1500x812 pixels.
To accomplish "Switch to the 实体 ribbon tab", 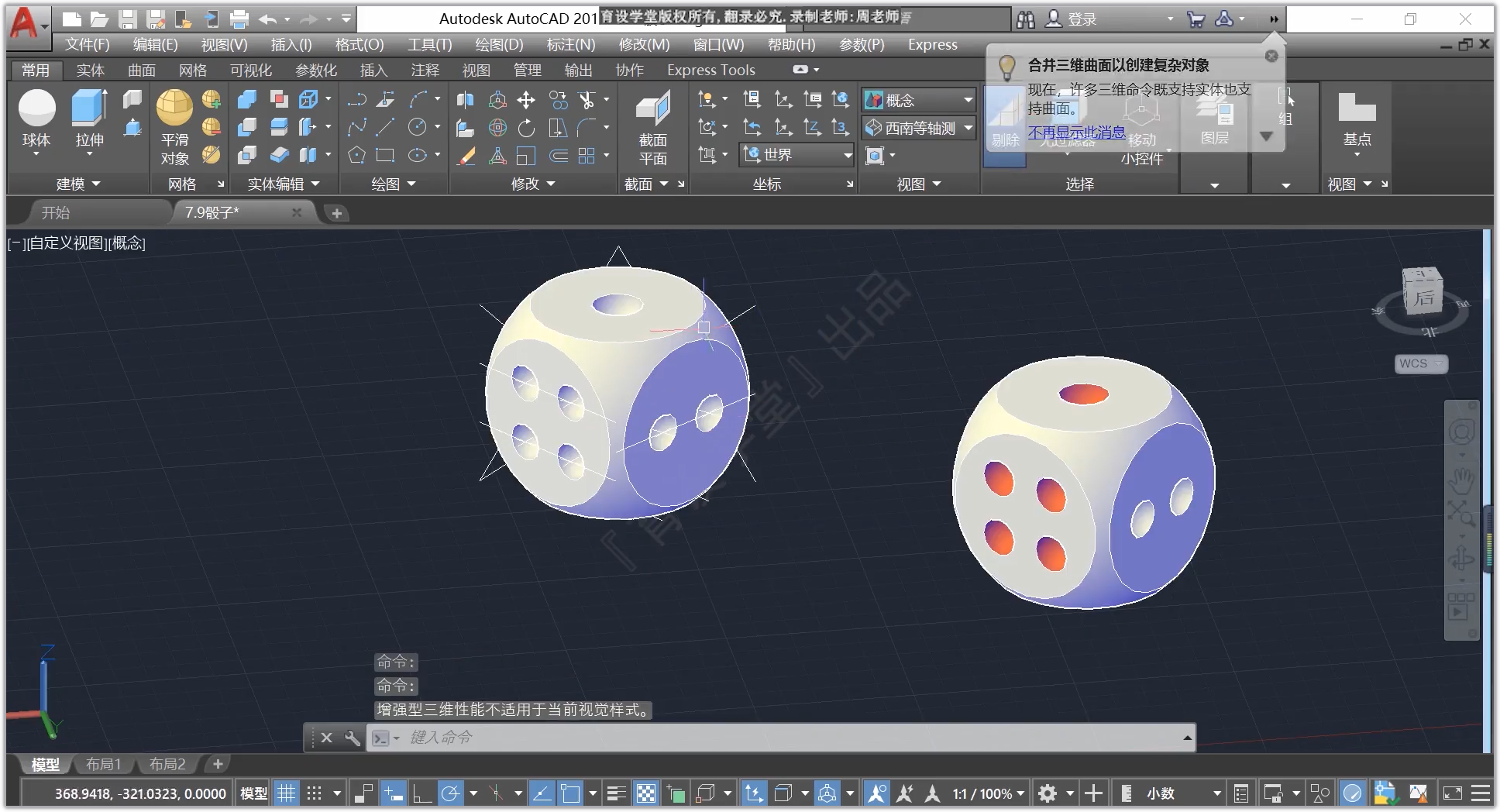I will coord(90,70).
